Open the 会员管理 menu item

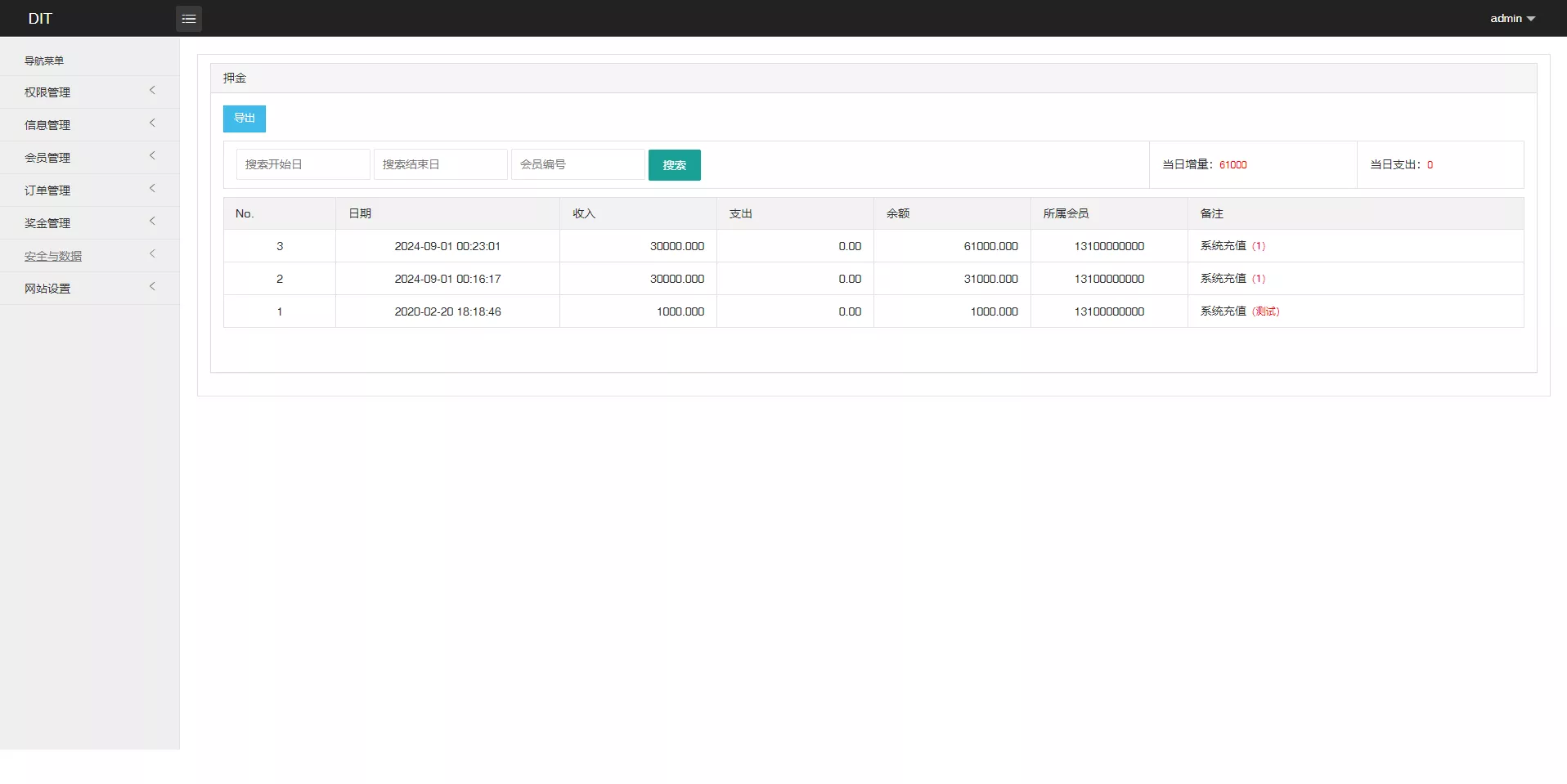point(47,158)
